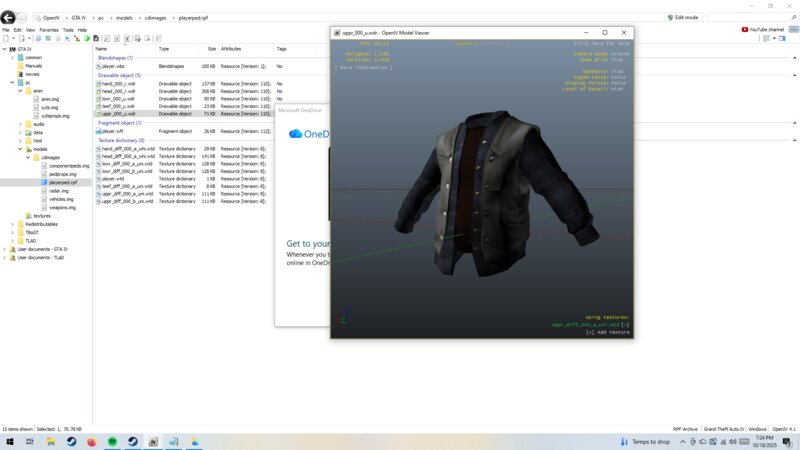Open the Spotify taskbar icon
Image resolution: width=800 pixels, height=450 pixels.
pos(111,441)
